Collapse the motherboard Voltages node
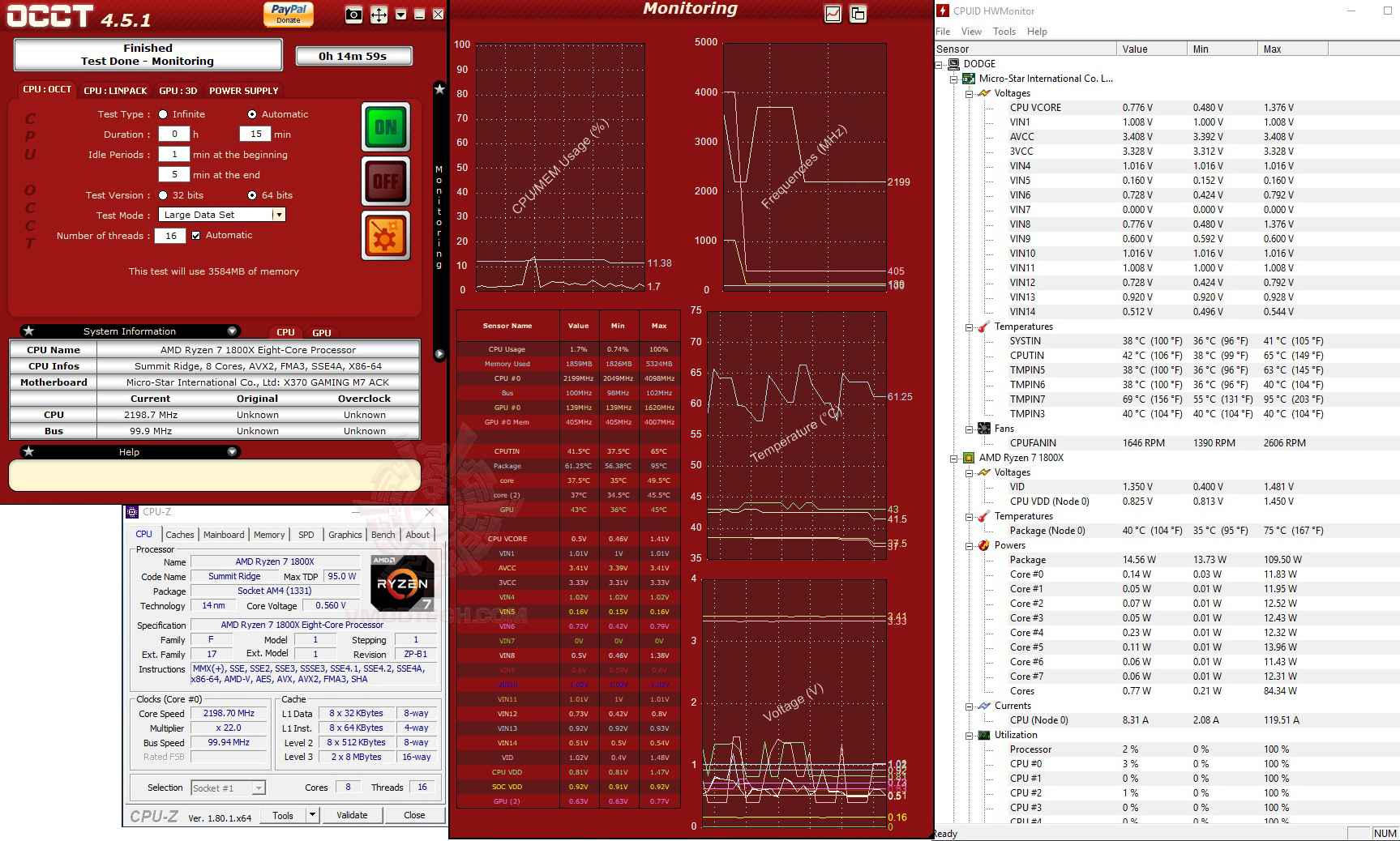 point(969,93)
